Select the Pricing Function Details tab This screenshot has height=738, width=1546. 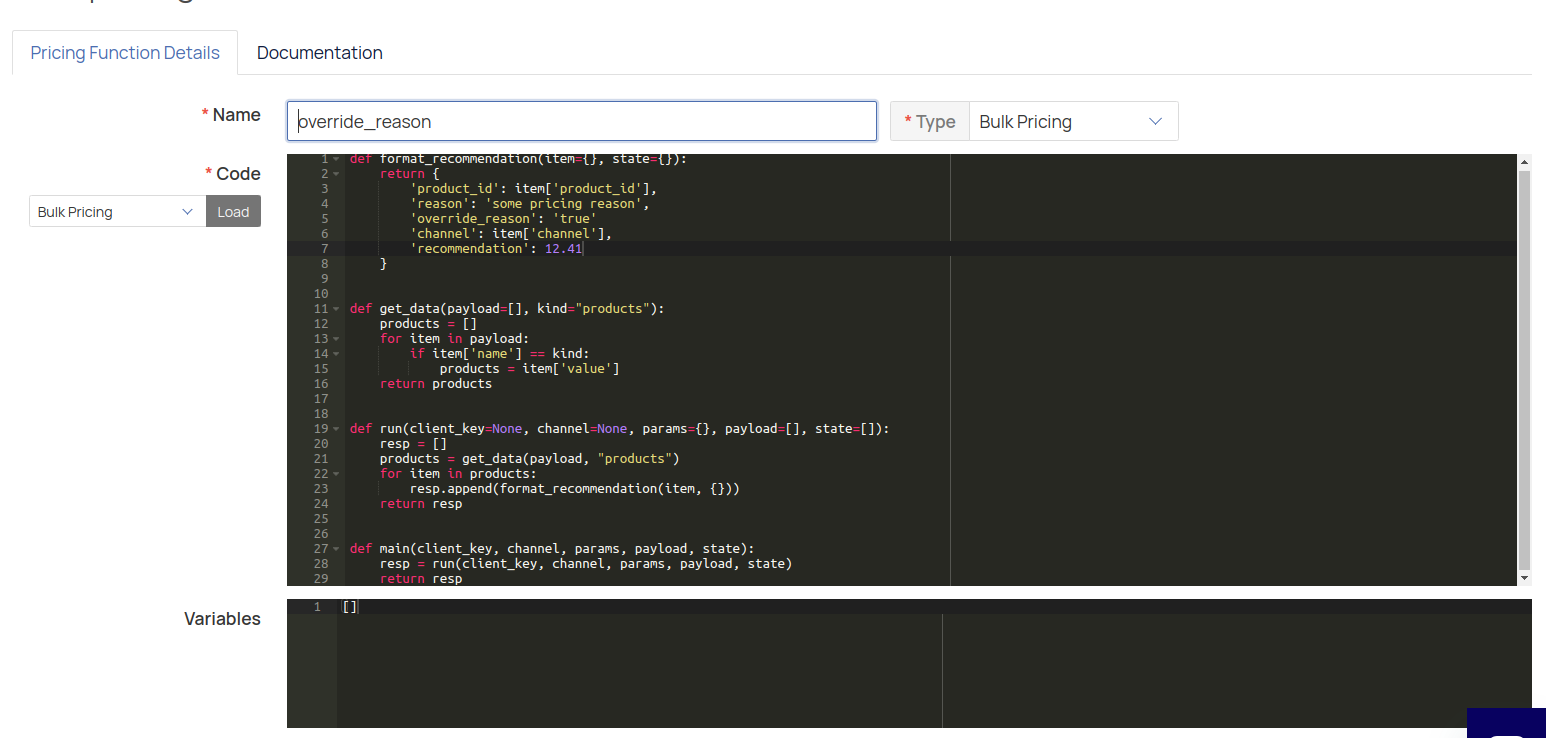click(125, 53)
